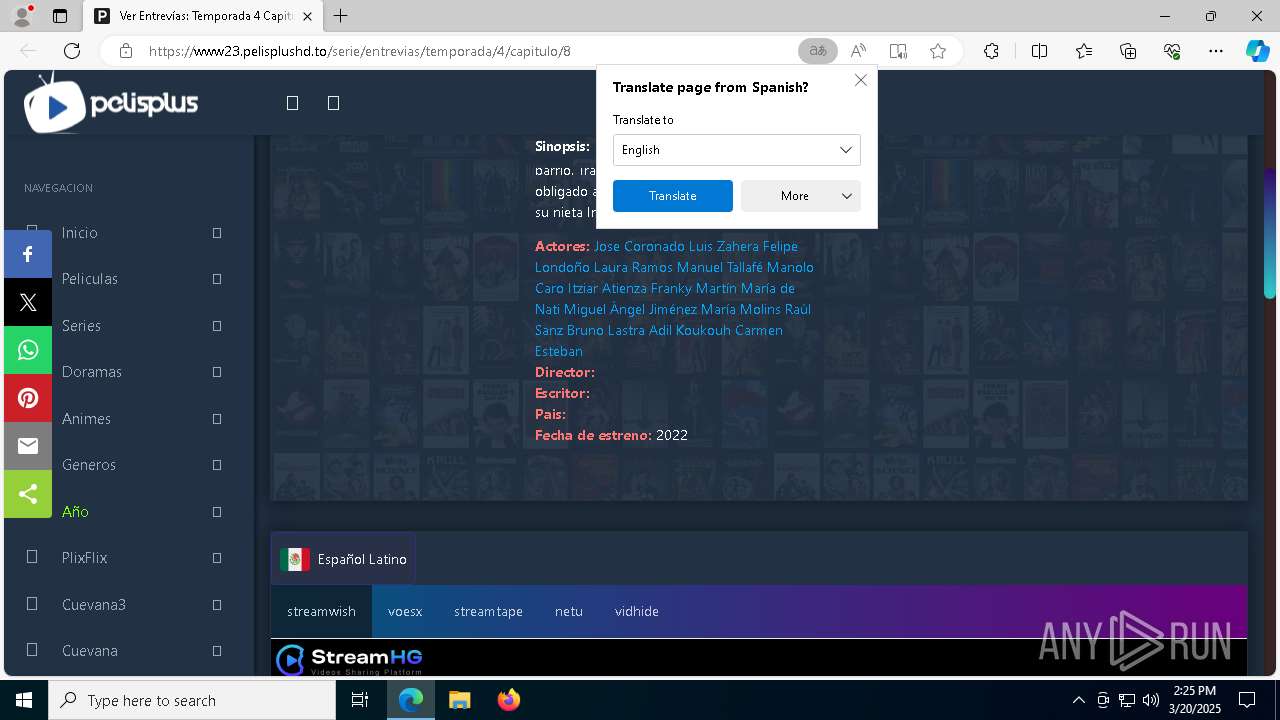Click the Facebook share icon
This screenshot has height=720, width=1280.
pyautogui.click(x=28, y=254)
